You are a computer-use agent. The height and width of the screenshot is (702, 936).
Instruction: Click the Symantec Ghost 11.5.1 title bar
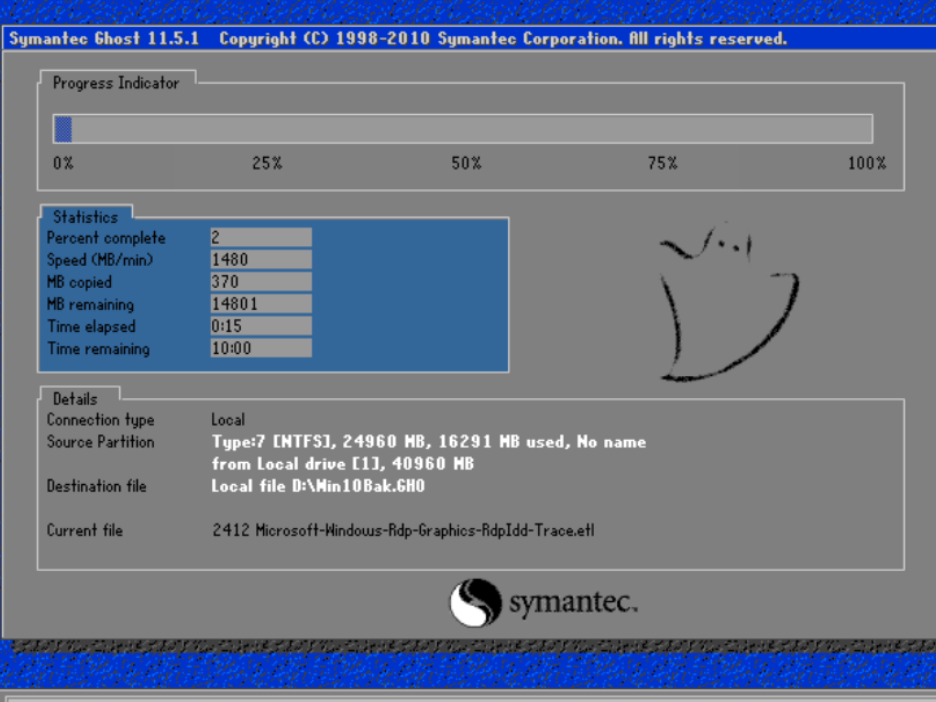click(x=468, y=39)
